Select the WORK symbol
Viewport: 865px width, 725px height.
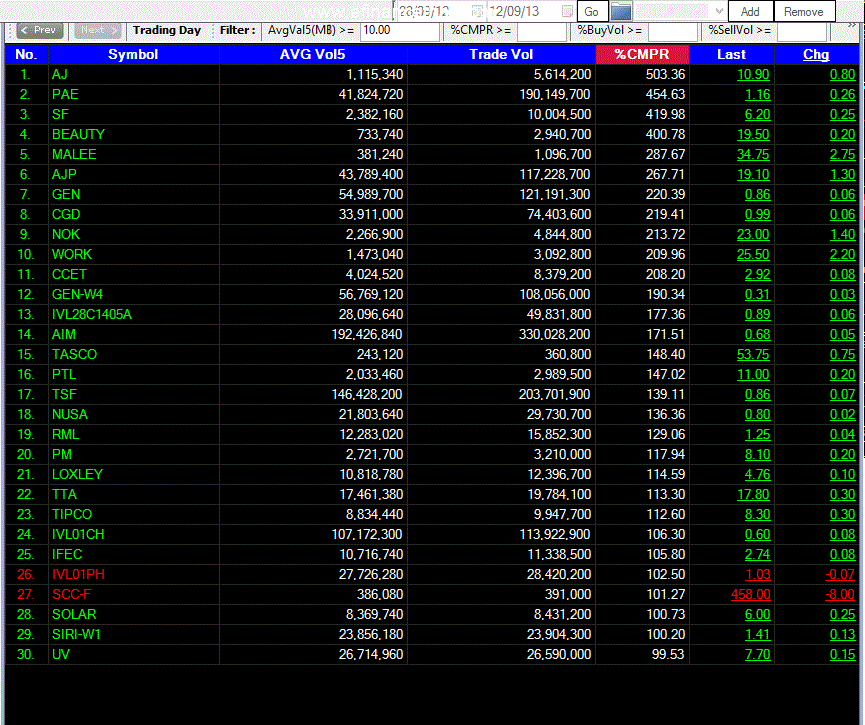tap(72, 254)
